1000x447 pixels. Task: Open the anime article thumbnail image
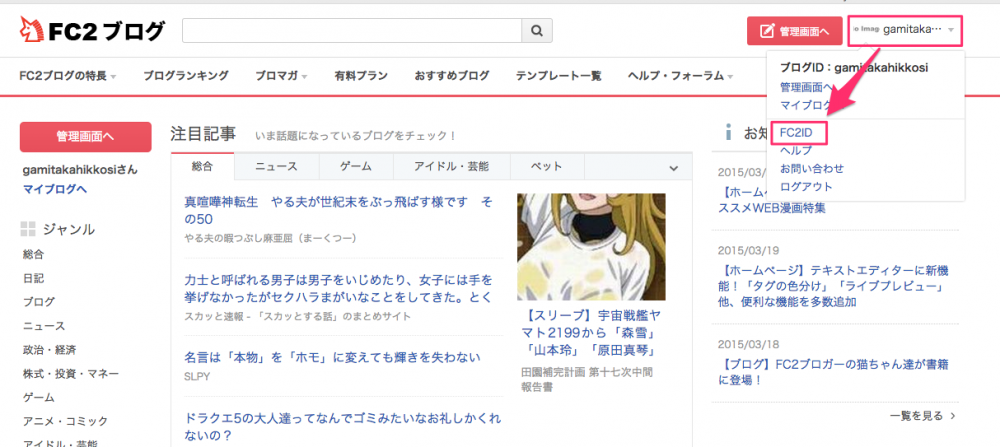tap(591, 246)
